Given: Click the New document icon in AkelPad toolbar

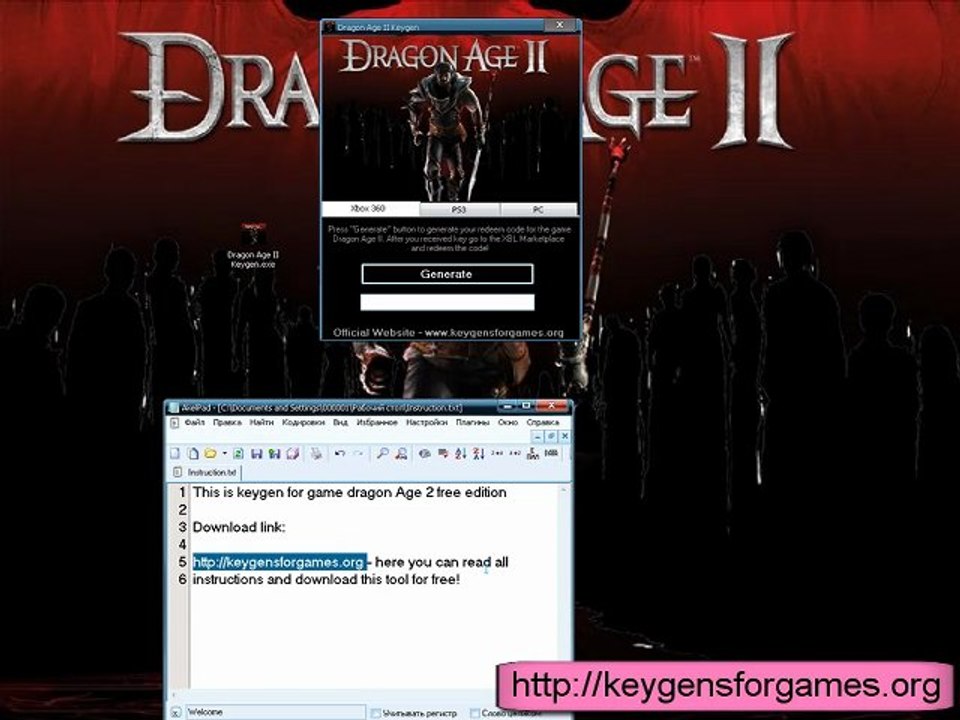Looking at the screenshot, I should point(175,454).
